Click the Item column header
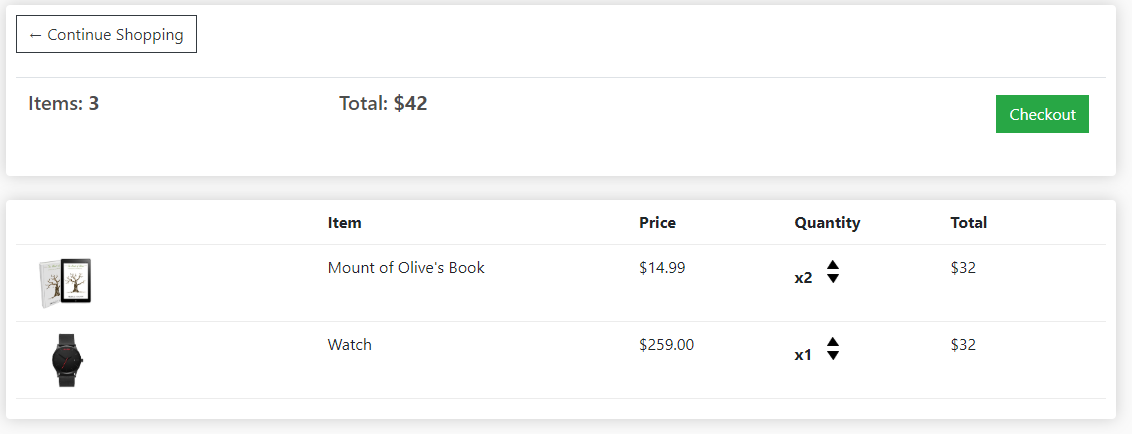Image resolution: width=1132 pixels, height=434 pixels. coord(344,222)
